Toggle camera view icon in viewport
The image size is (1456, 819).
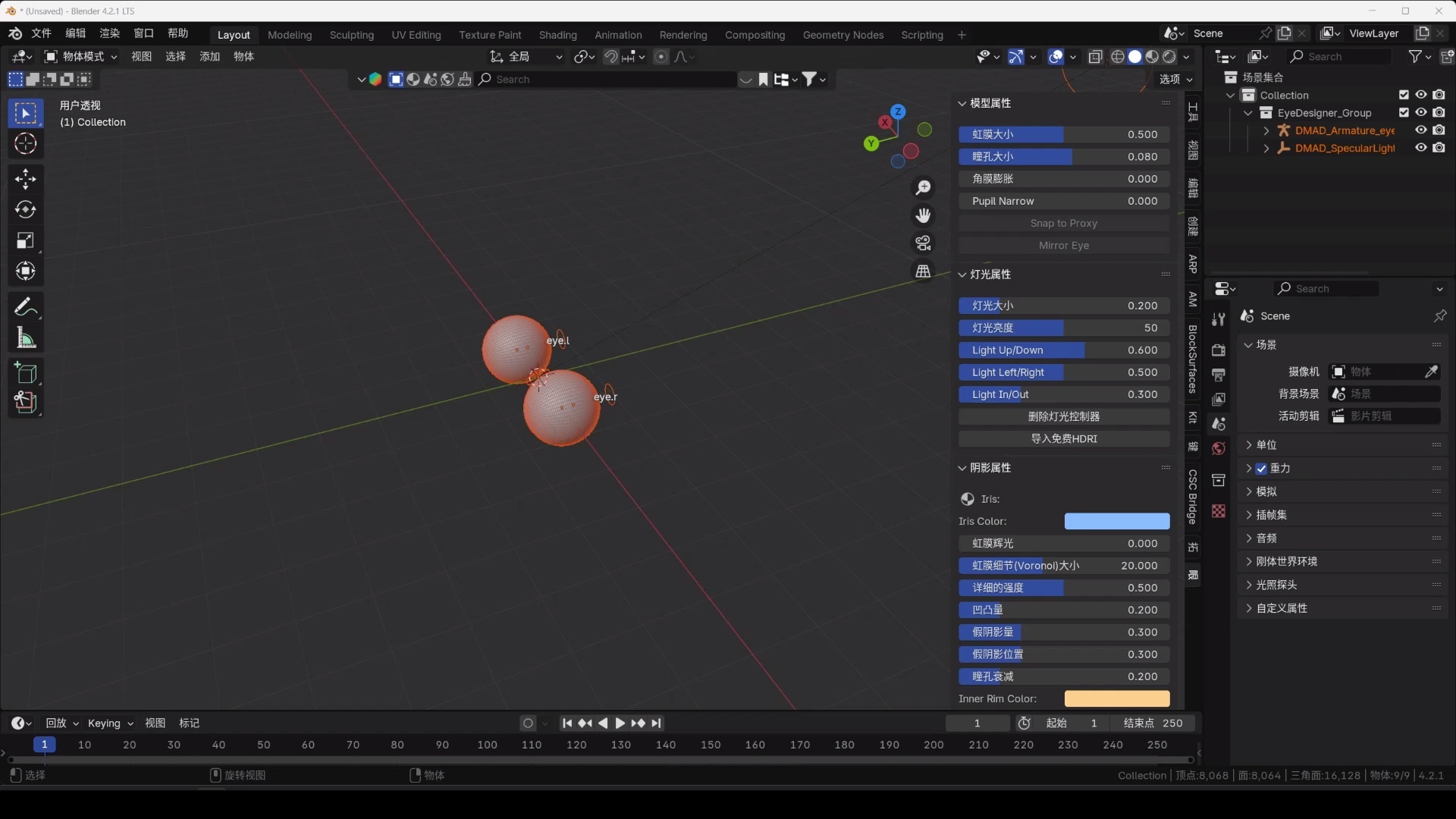[923, 243]
